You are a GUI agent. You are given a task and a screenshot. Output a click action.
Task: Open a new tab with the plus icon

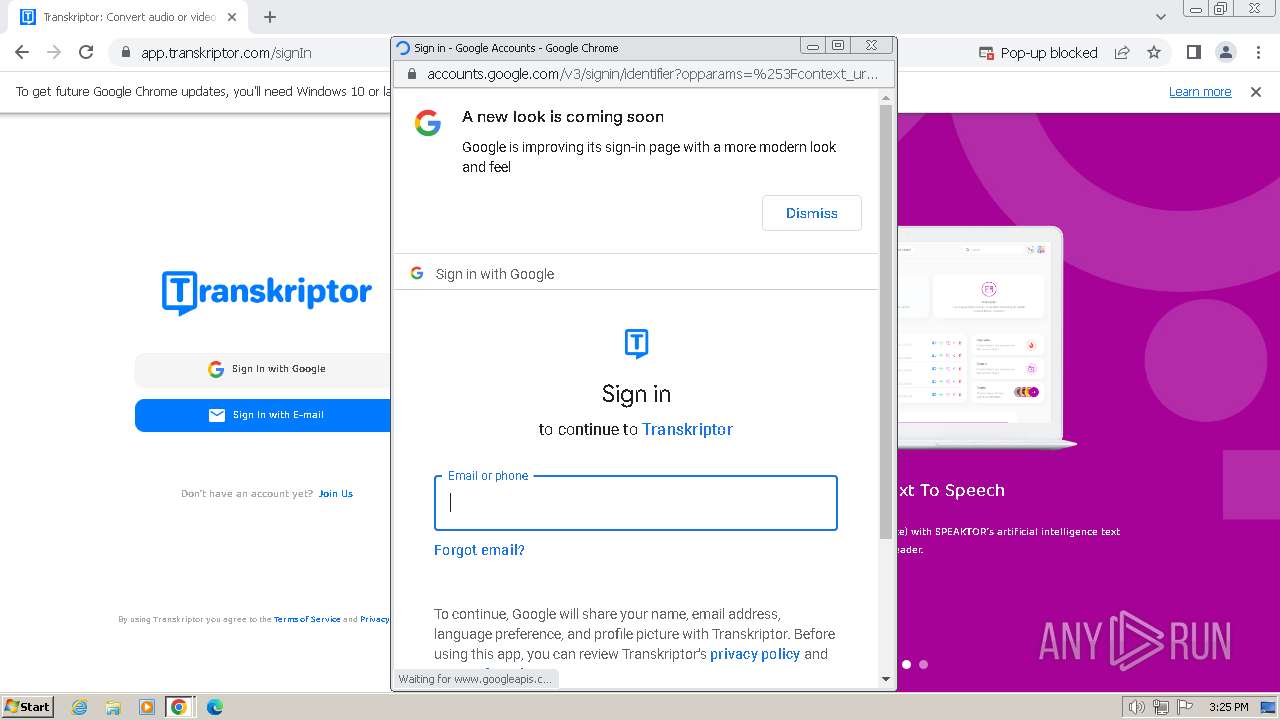[270, 17]
